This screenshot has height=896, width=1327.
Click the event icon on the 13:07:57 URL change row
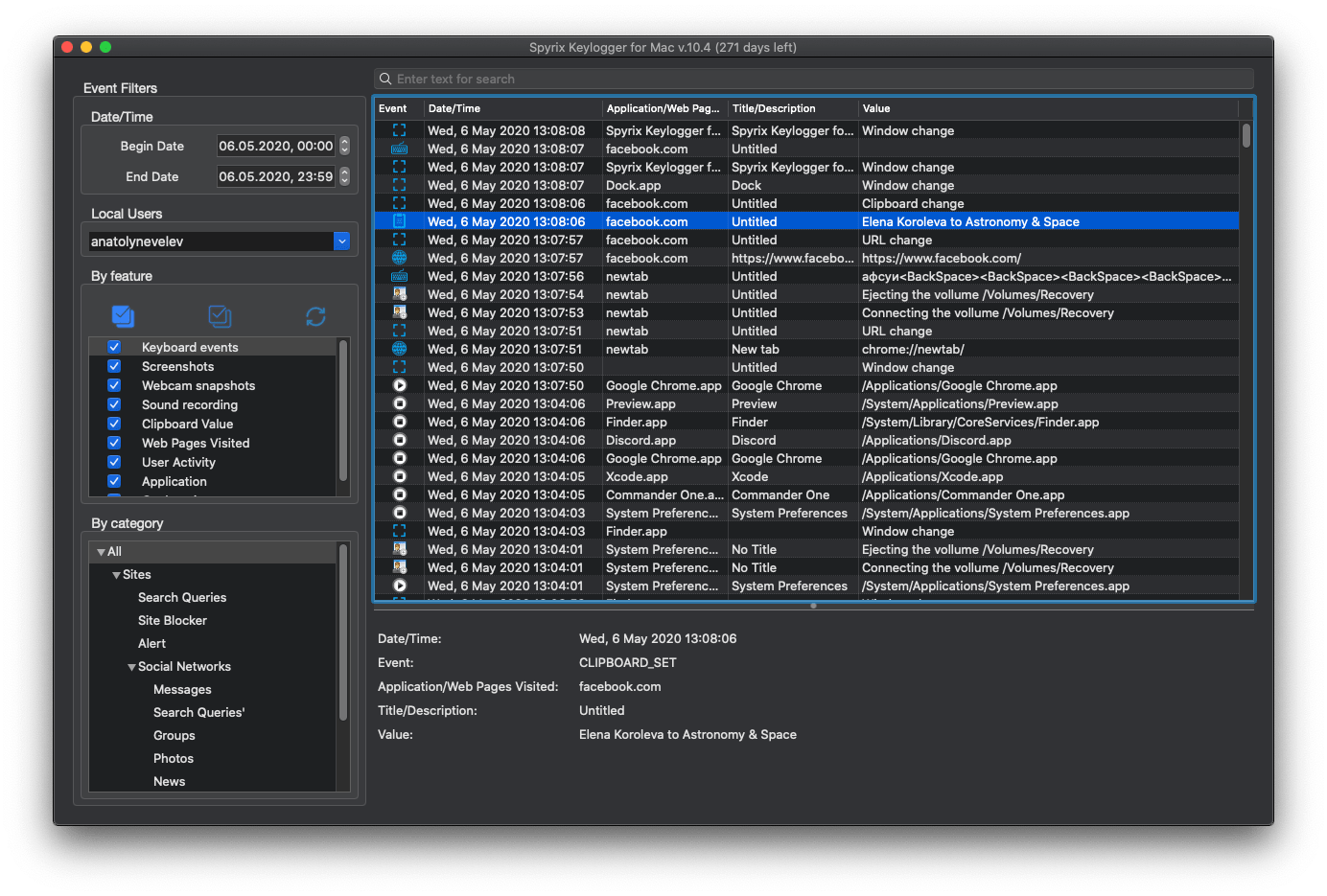click(400, 240)
